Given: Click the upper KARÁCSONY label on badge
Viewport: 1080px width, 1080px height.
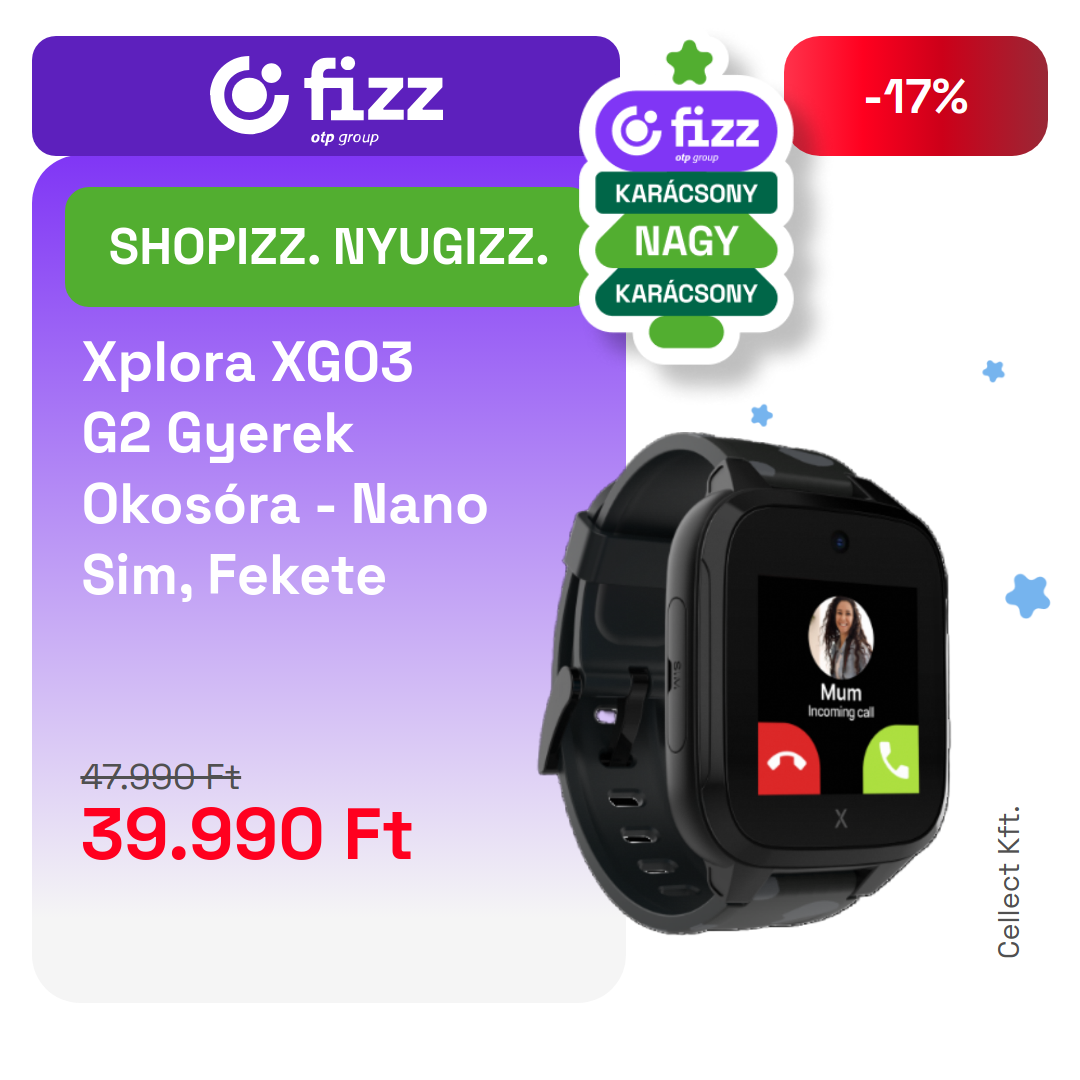Looking at the screenshot, I should pos(686,193).
